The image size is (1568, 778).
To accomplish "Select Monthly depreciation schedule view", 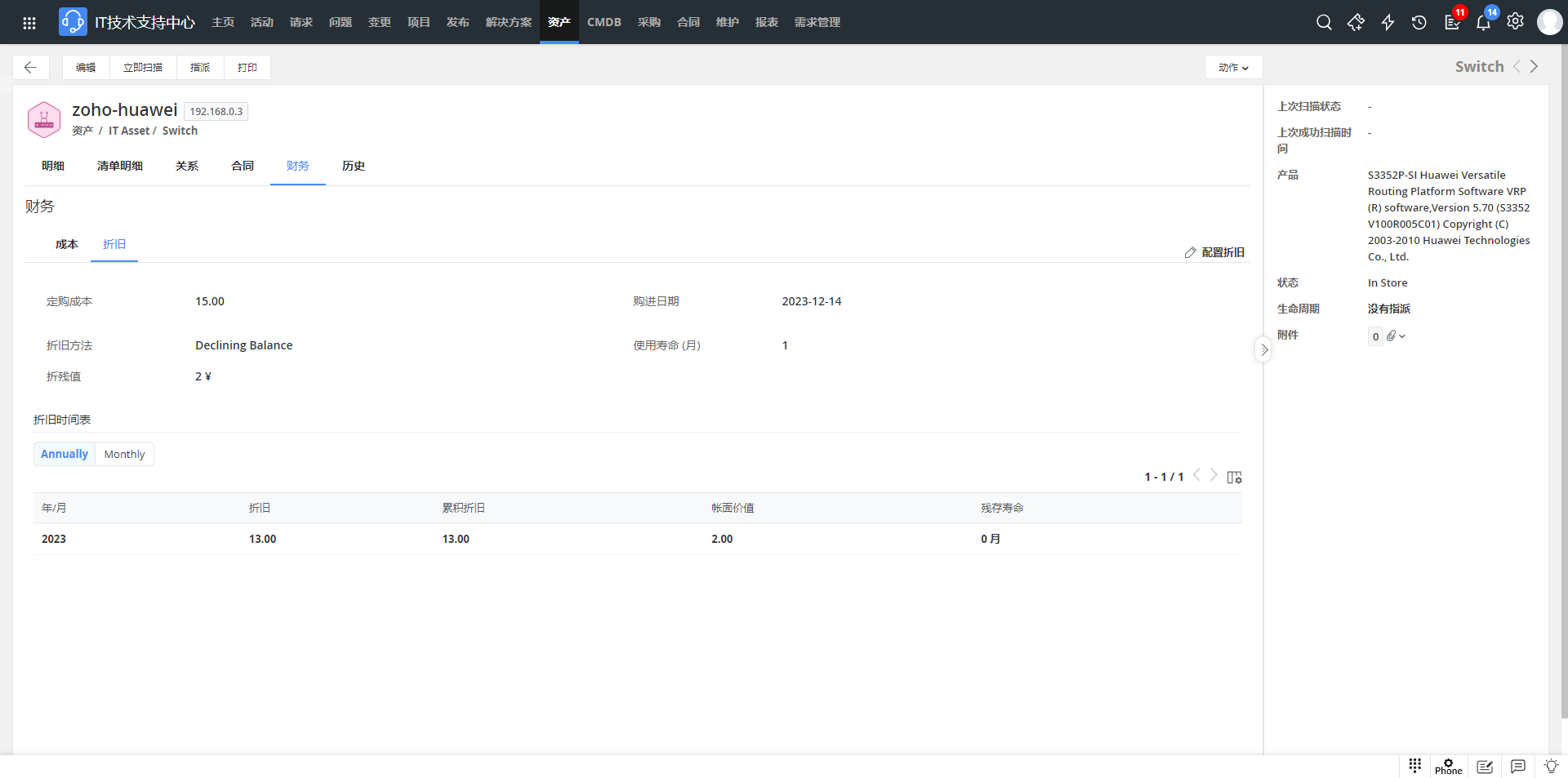I will click(124, 454).
